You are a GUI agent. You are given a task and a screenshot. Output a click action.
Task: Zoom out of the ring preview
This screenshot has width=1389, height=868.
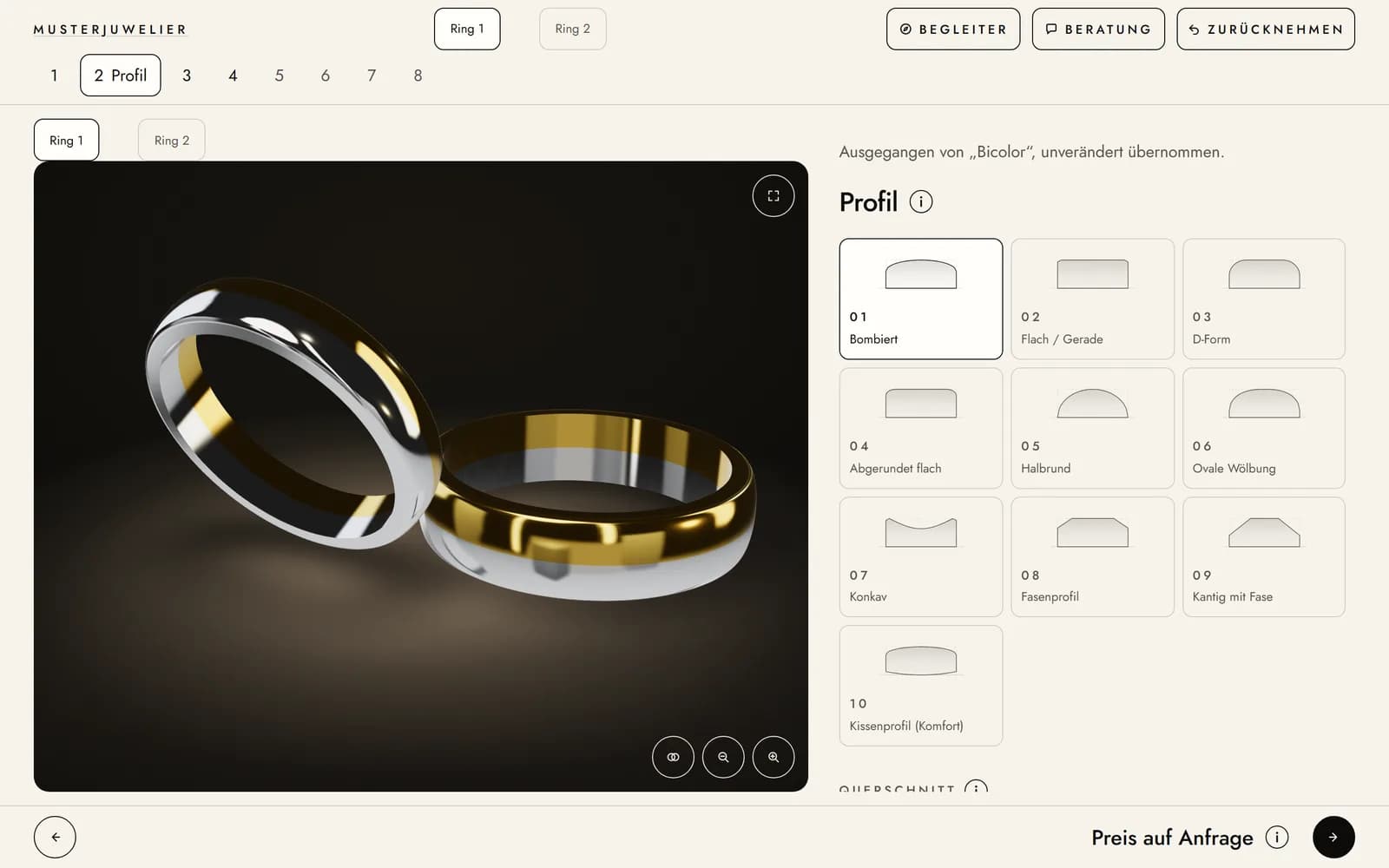point(723,757)
